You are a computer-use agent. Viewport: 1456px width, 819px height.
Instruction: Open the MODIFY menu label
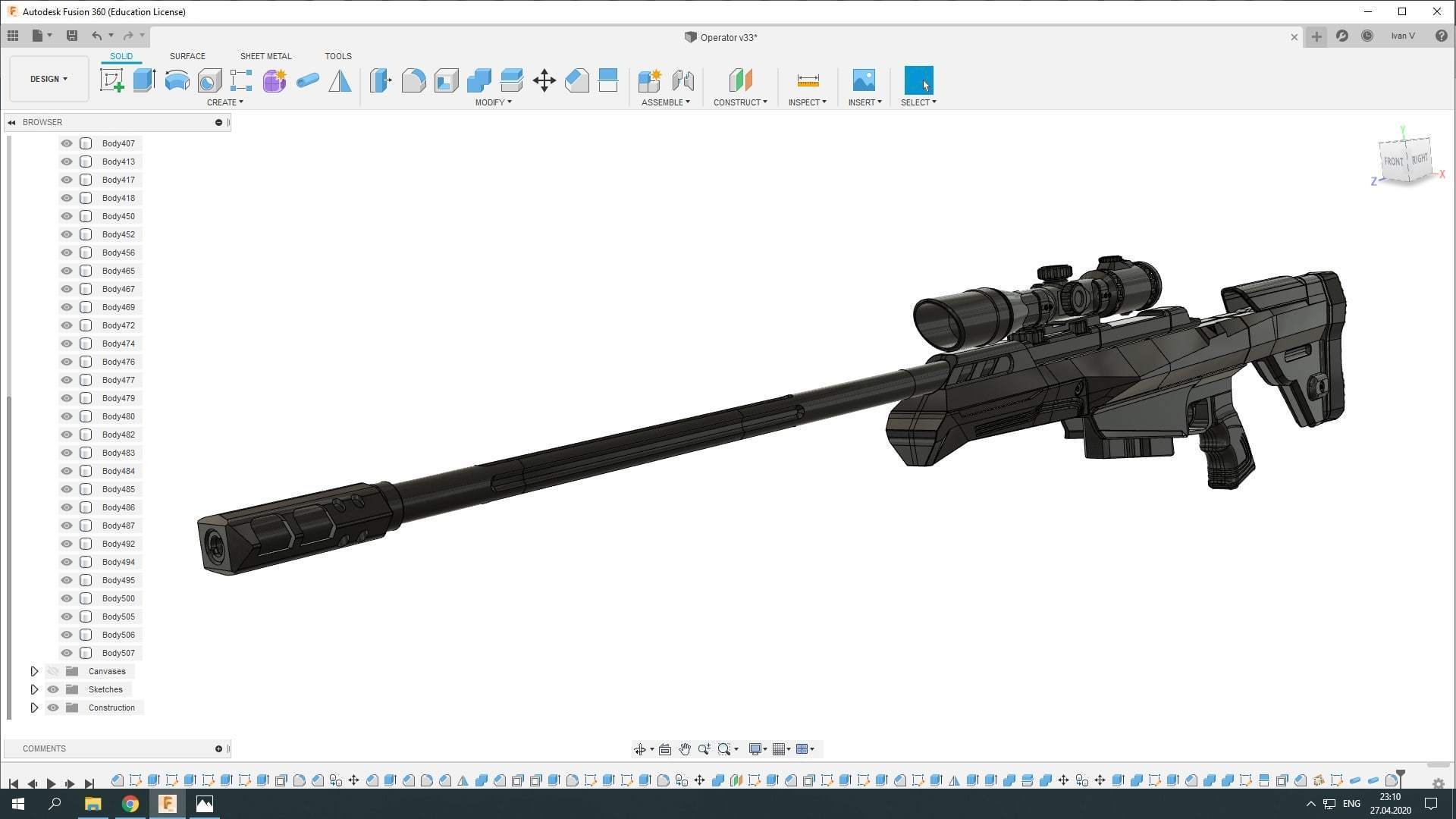[493, 102]
